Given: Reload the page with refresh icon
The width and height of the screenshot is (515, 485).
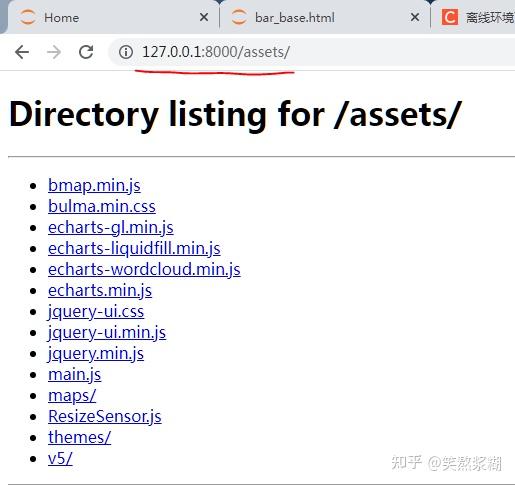Looking at the screenshot, I should pos(86,52).
